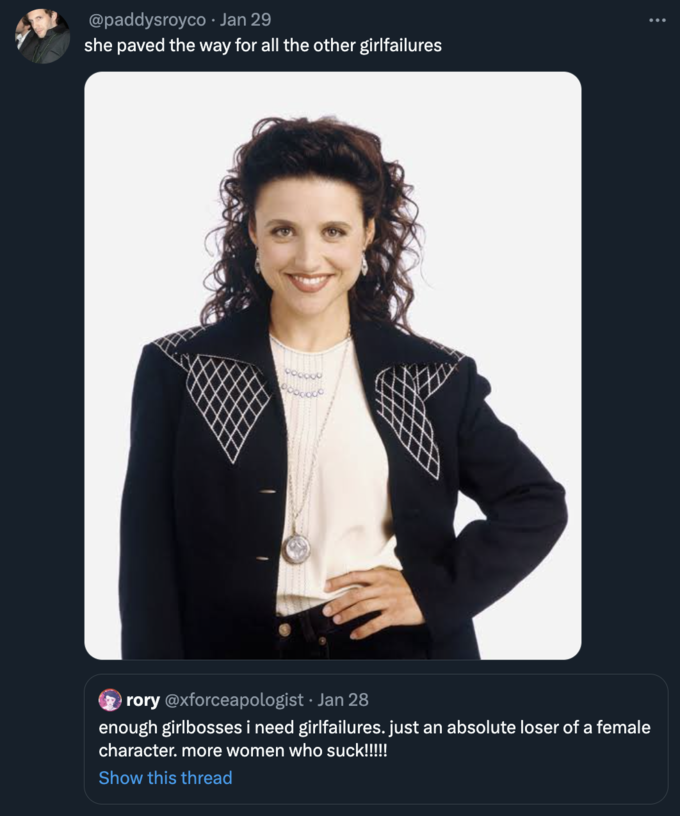Open the three-dot more options menu
Image resolution: width=680 pixels, height=816 pixels.
tap(657, 20)
